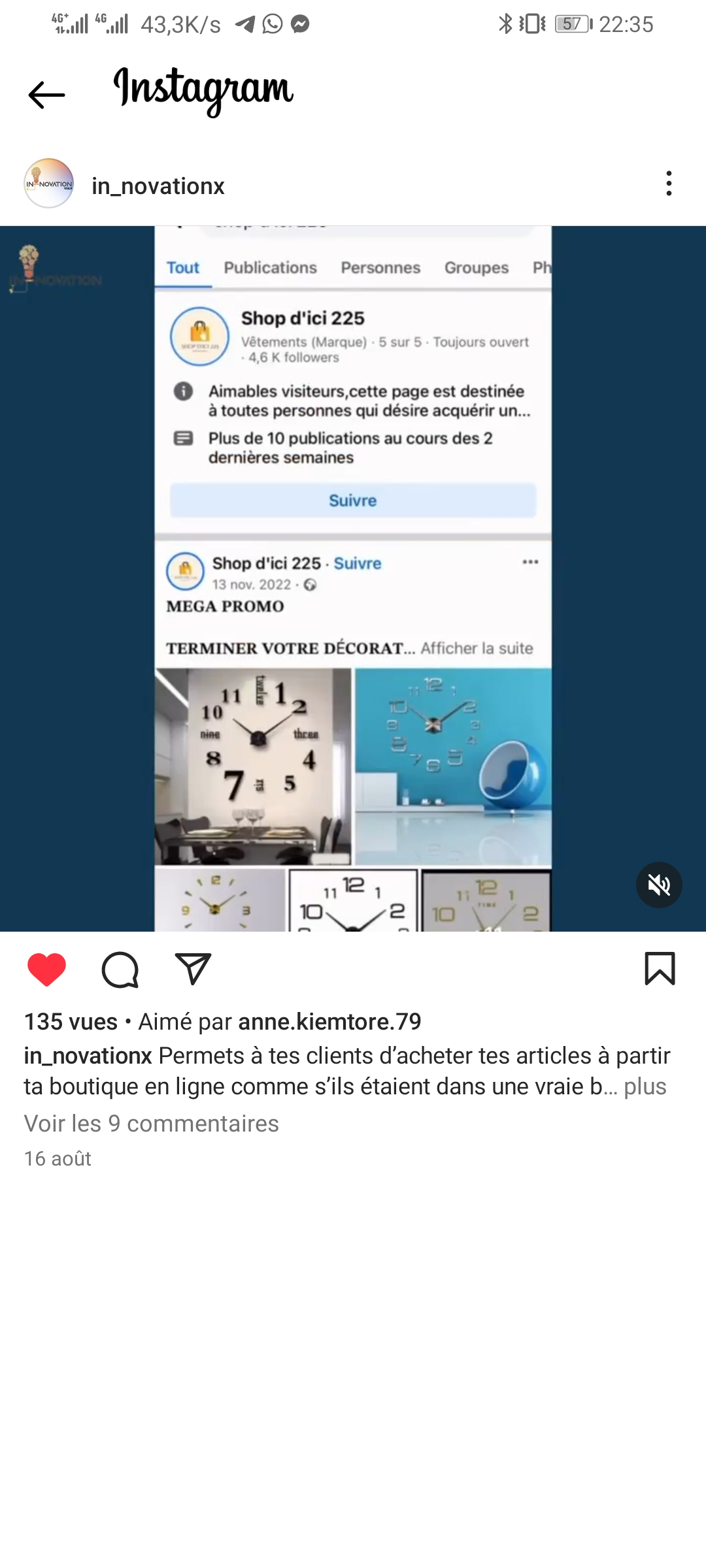Tap the video on Publications tab
Viewport: 706px width, 1568px height.
270,268
